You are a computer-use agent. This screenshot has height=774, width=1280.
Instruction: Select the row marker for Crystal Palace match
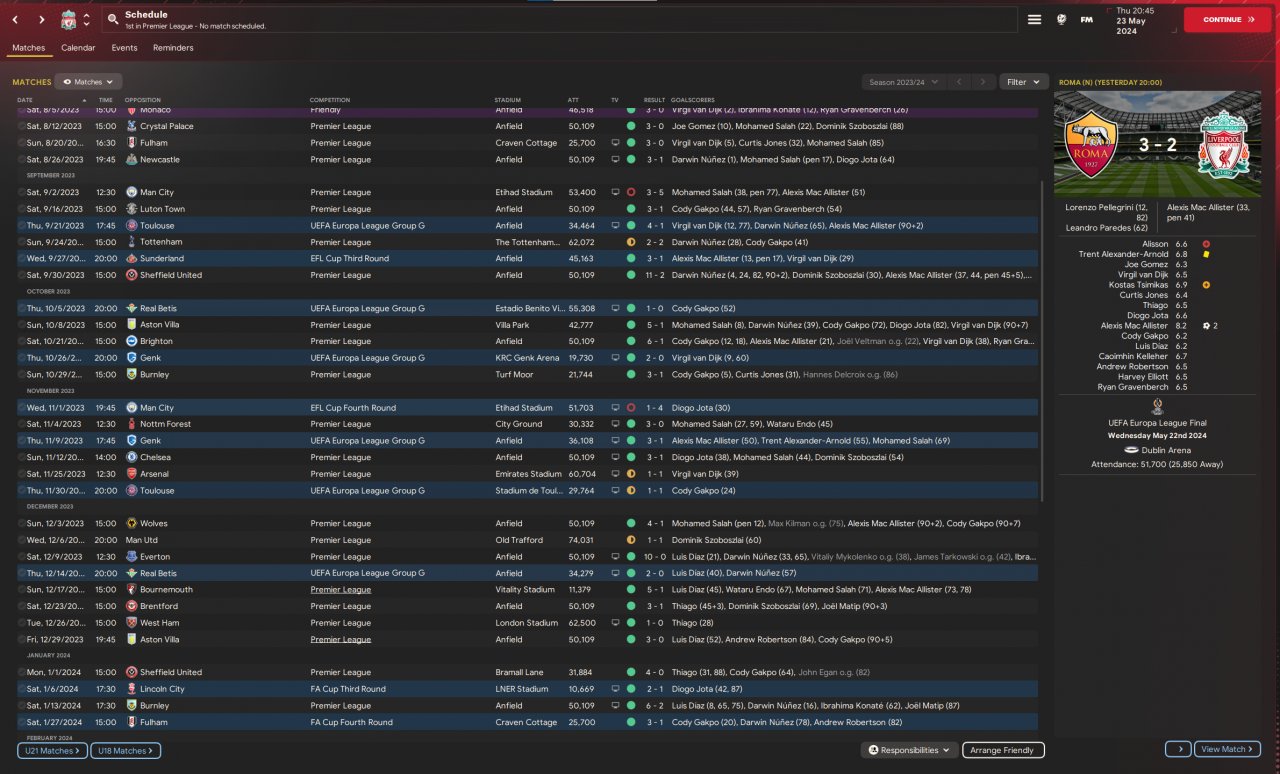(21, 126)
